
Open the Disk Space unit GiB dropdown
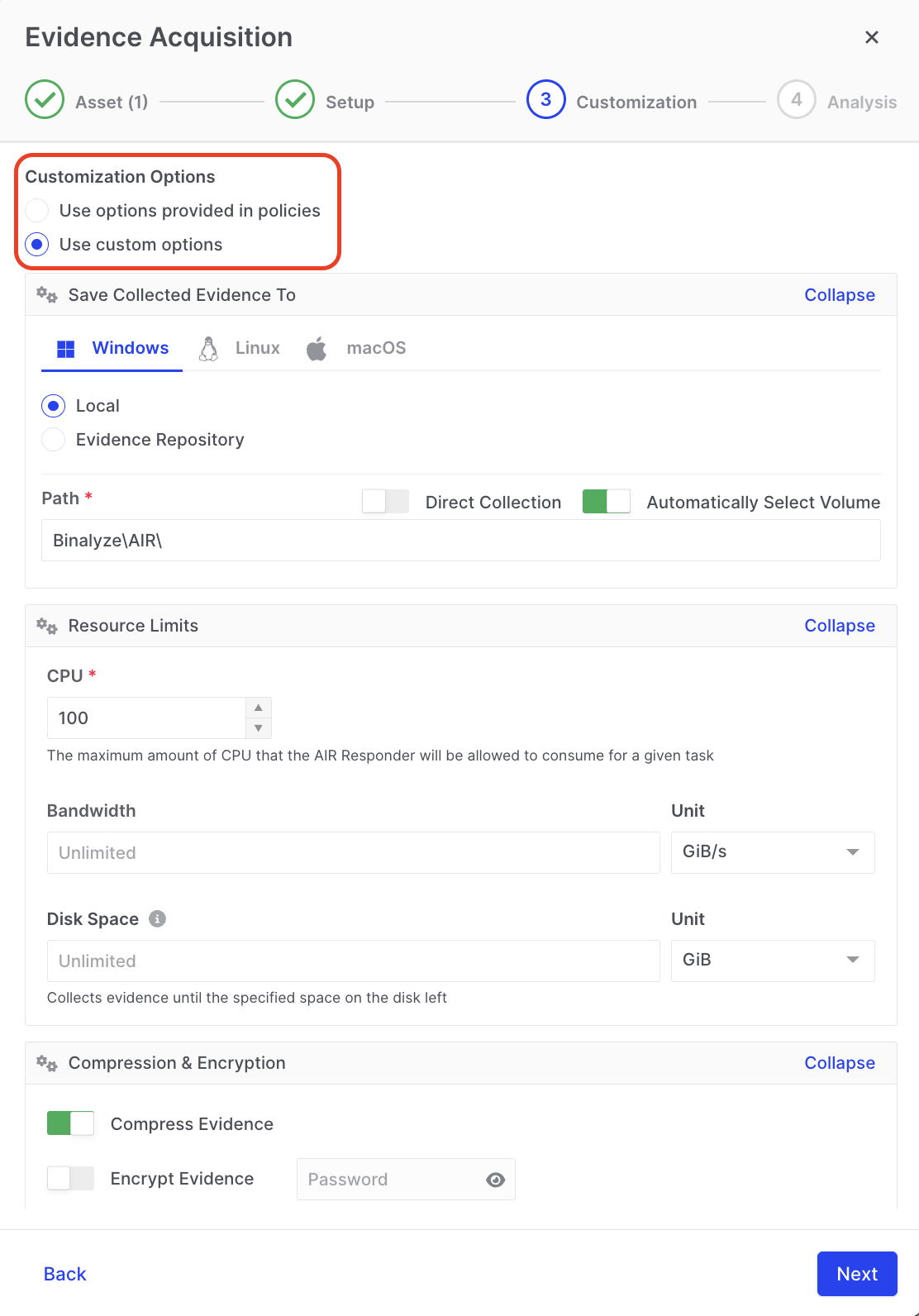[x=772, y=960]
